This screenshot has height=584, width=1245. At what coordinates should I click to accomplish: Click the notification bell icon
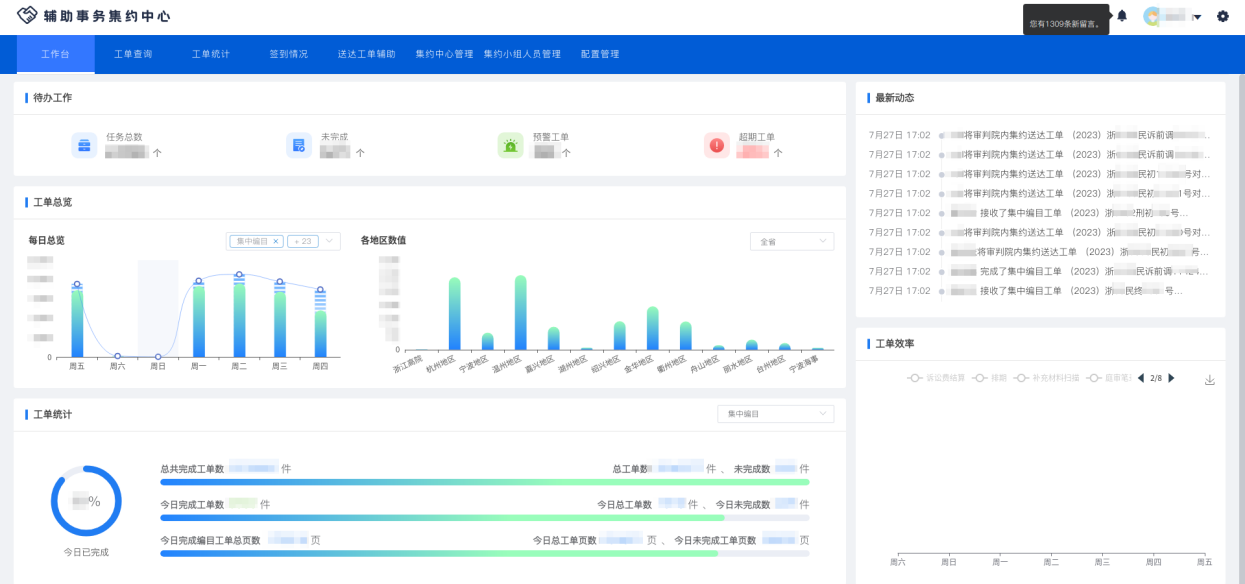1122,16
